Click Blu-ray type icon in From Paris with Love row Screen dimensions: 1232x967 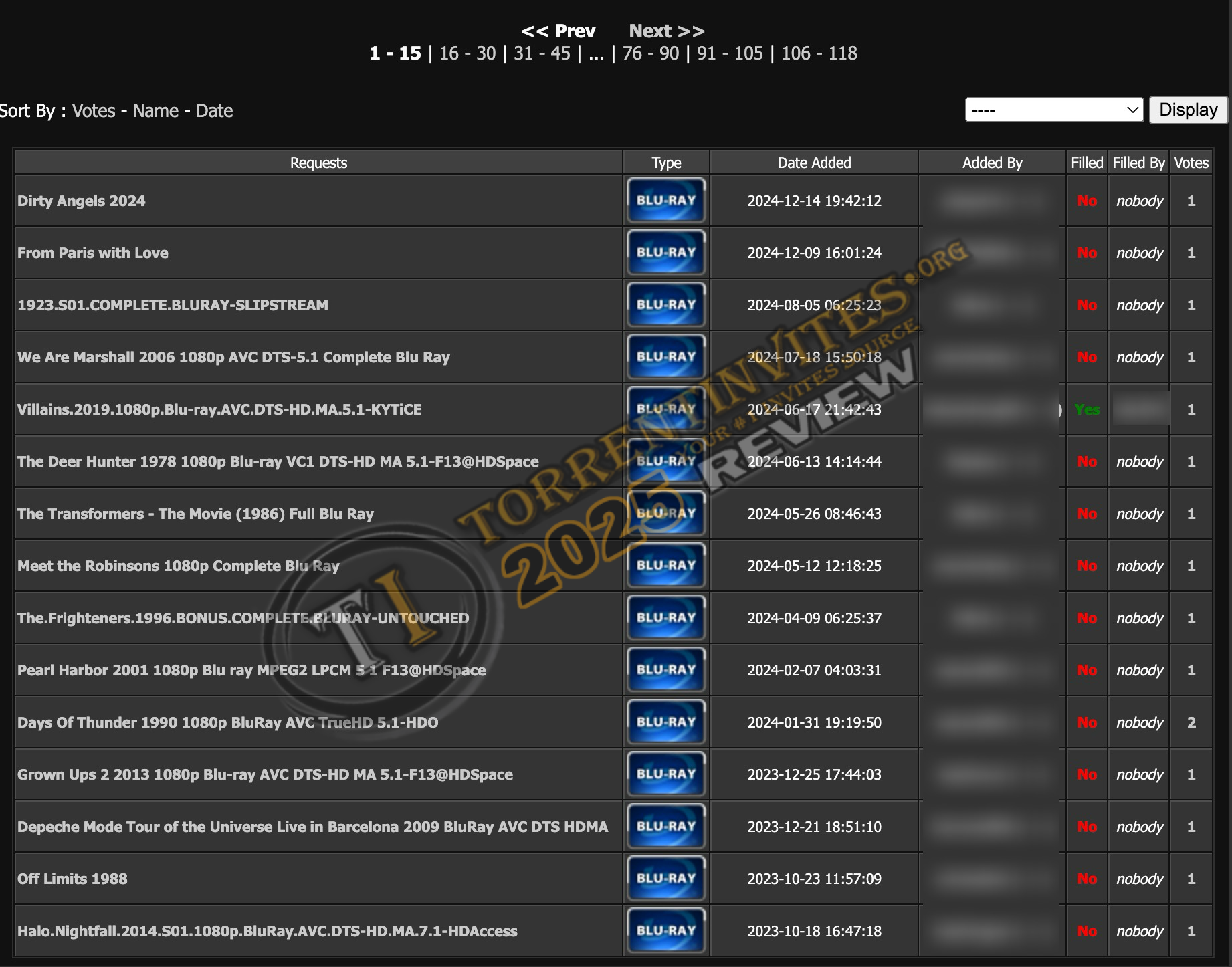tap(665, 253)
